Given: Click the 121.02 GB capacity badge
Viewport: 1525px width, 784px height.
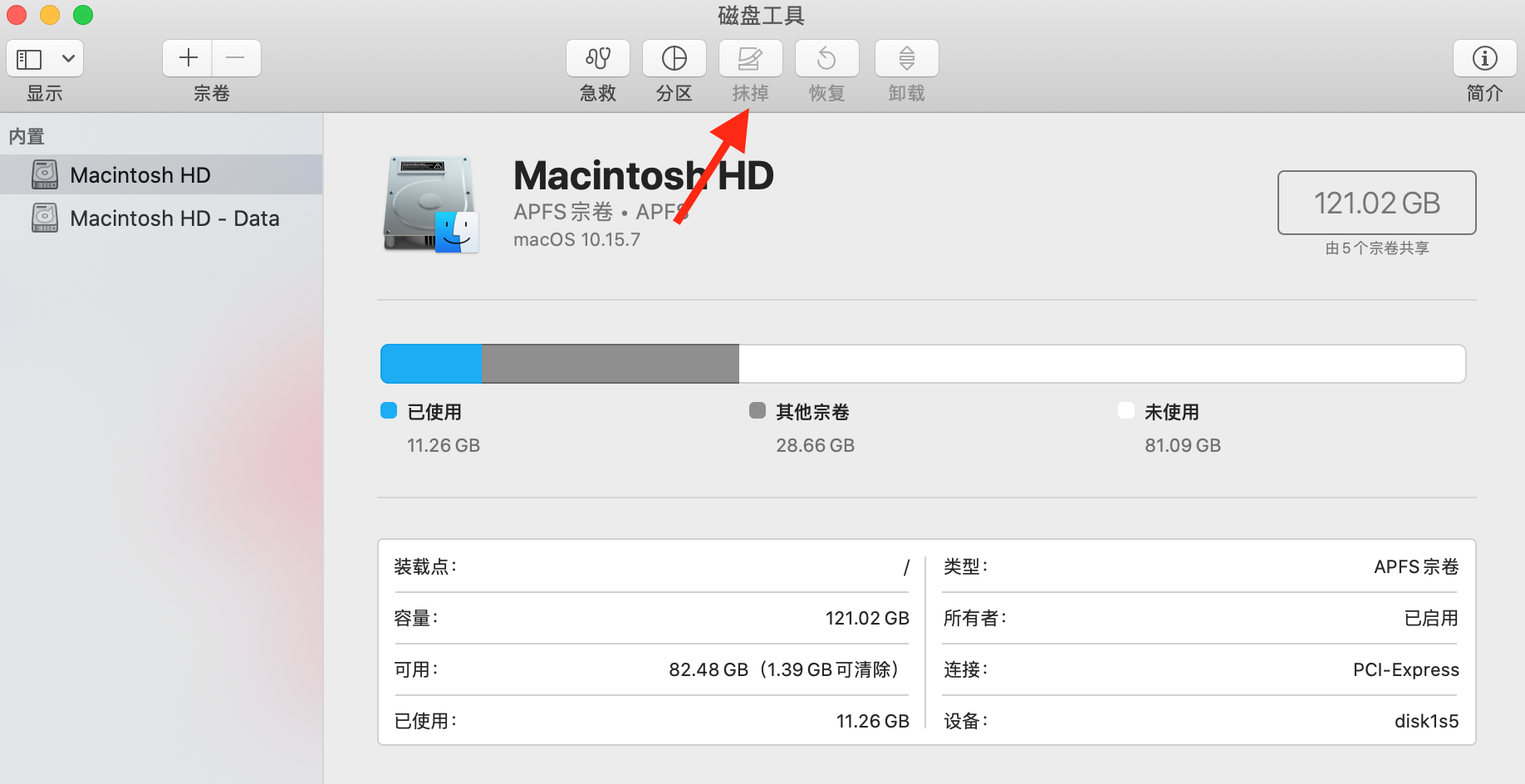Looking at the screenshot, I should (1376, 202).
